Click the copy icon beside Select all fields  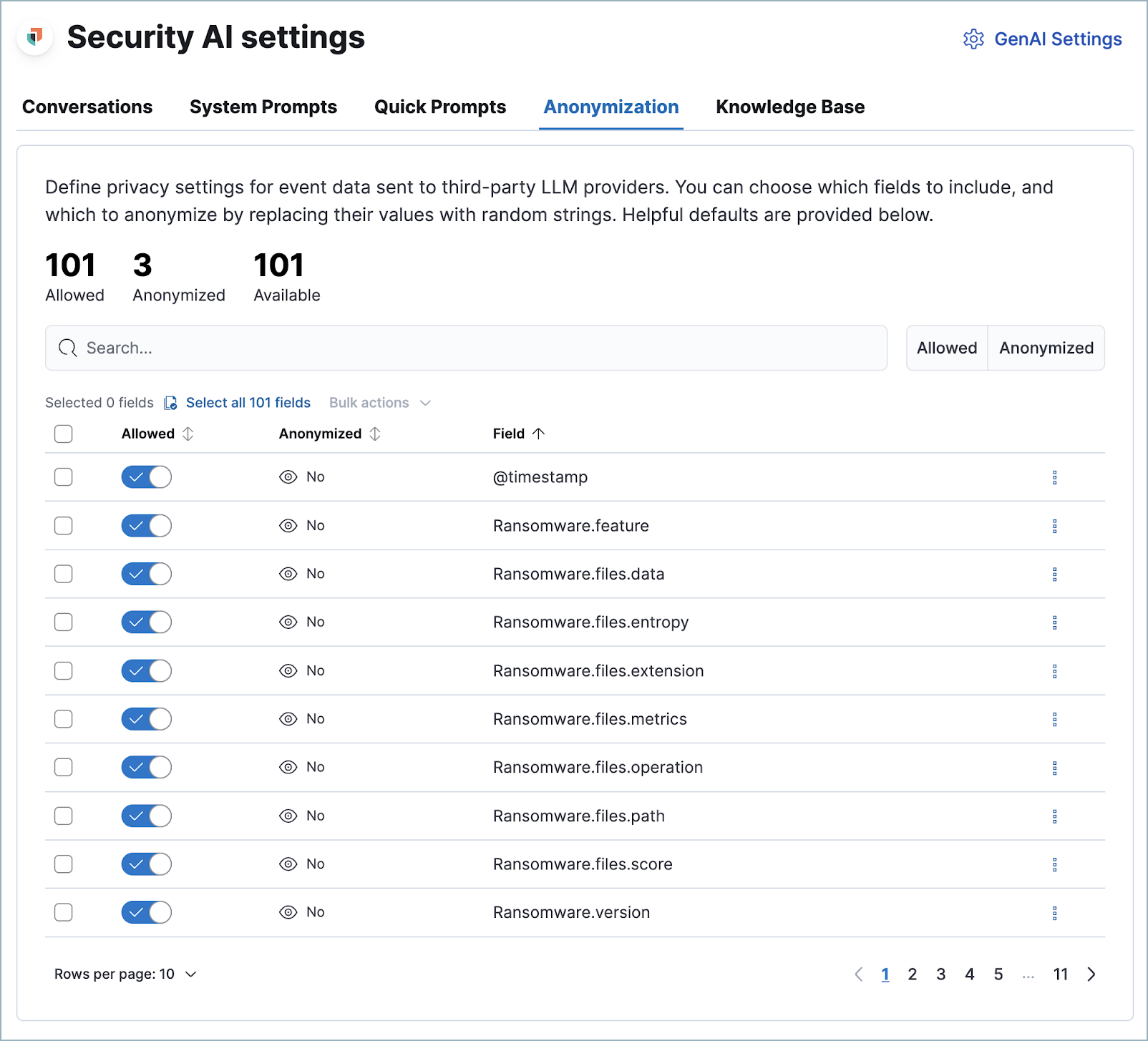170,403
